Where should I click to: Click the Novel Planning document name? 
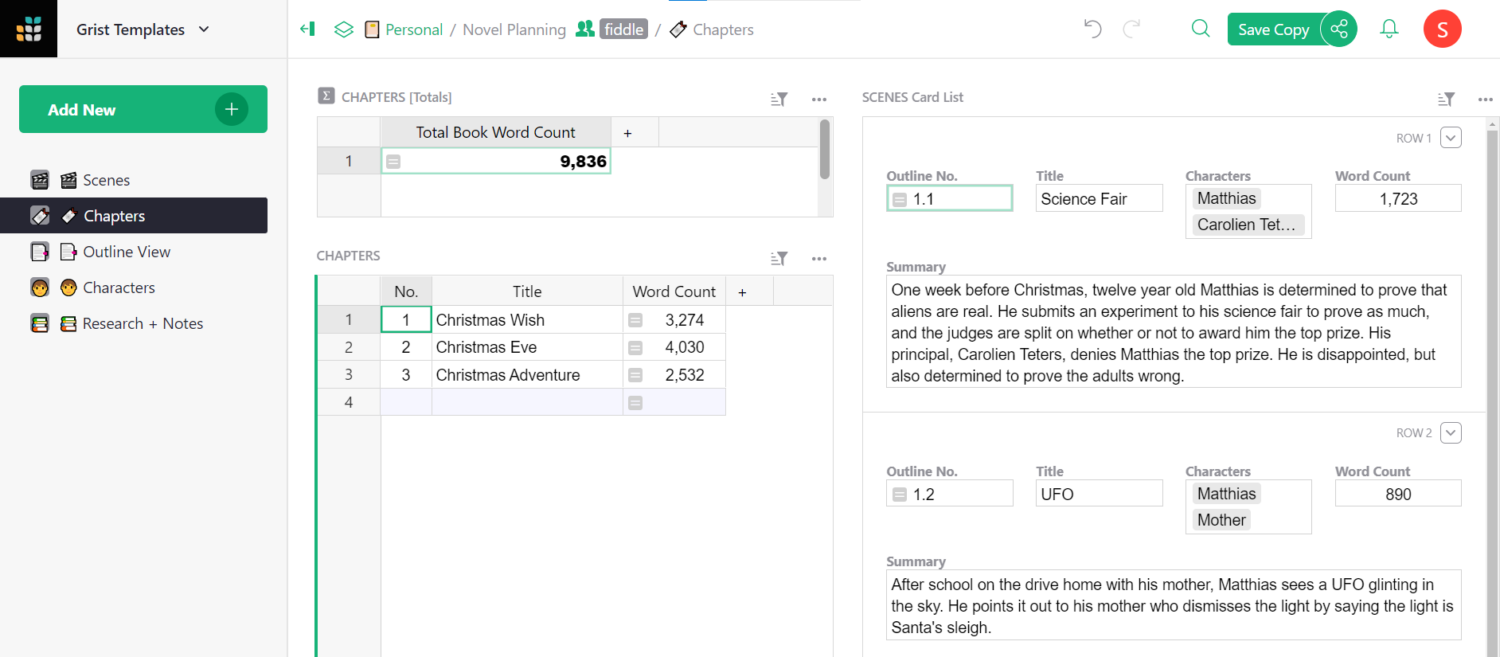pyautogui.click(x=514, y=30)
